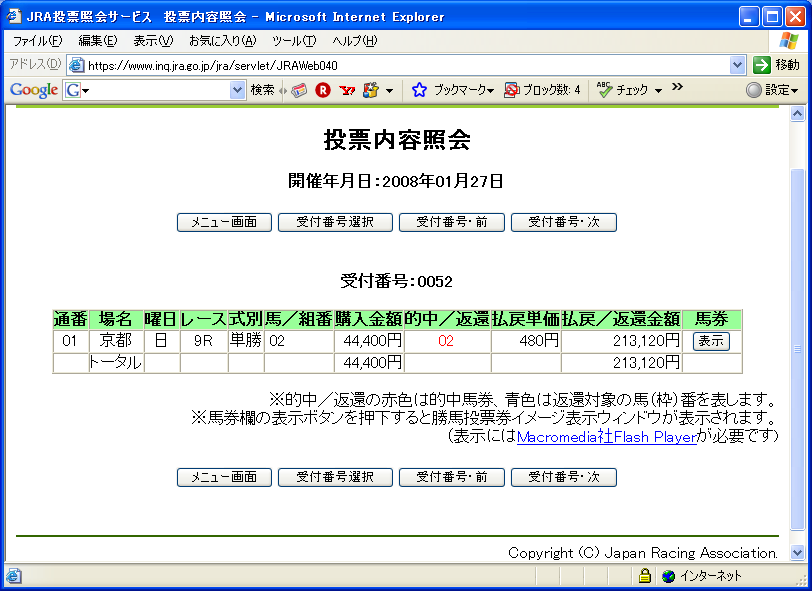Click the toolbar chevron for more buttons
This screenshot has height=591, width=812.
click(677, 87)
